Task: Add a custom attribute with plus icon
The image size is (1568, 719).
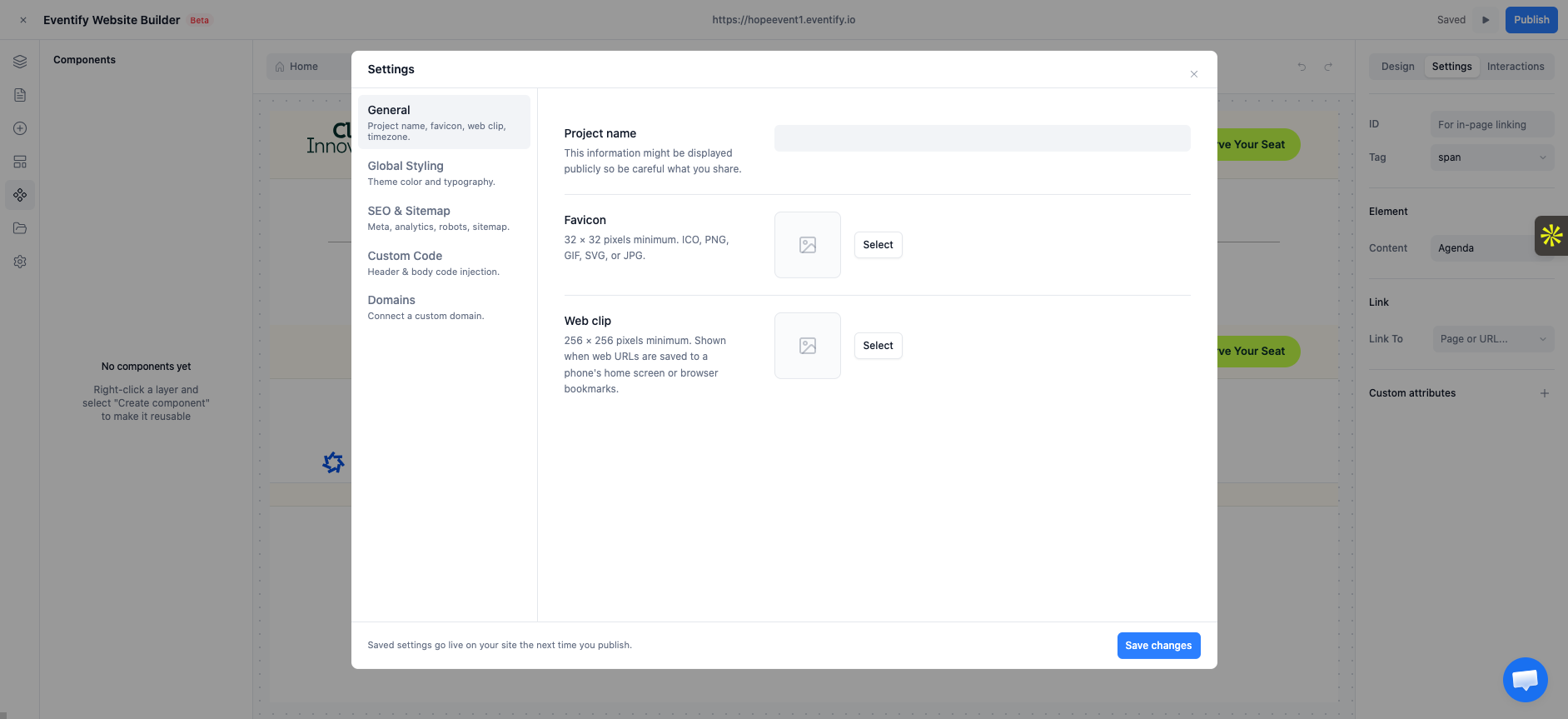Action: pos(1545,393)
